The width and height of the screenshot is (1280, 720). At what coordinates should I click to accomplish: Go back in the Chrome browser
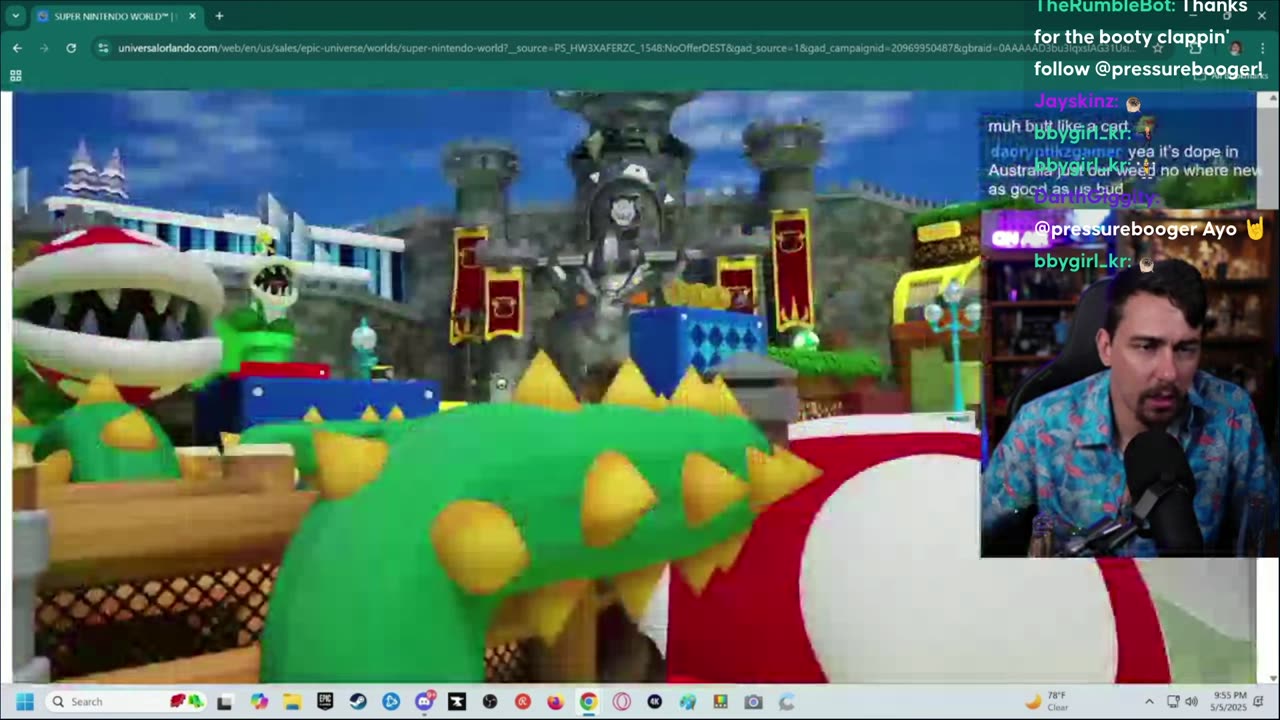[x=17, y=48]
